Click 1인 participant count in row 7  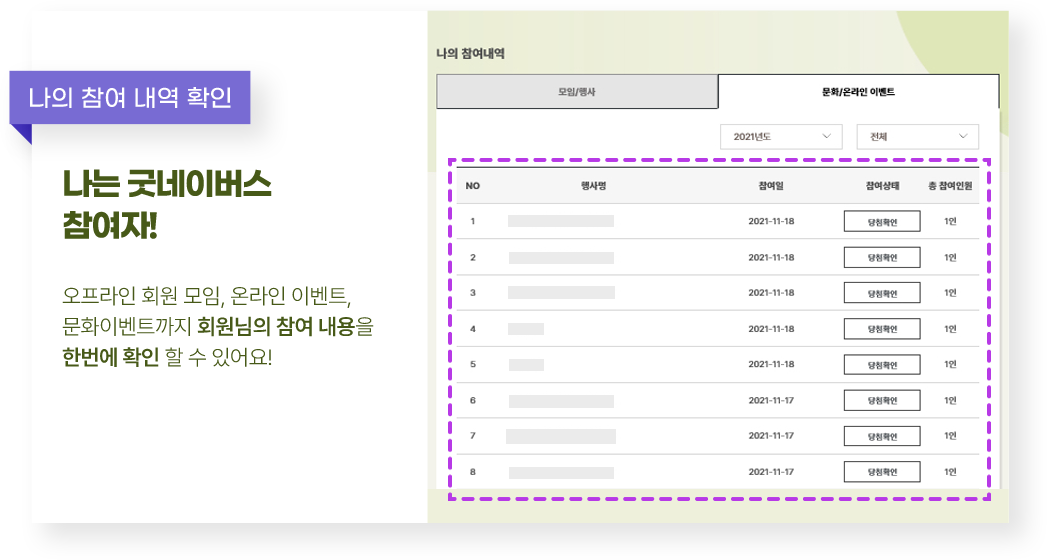(950, 435)
